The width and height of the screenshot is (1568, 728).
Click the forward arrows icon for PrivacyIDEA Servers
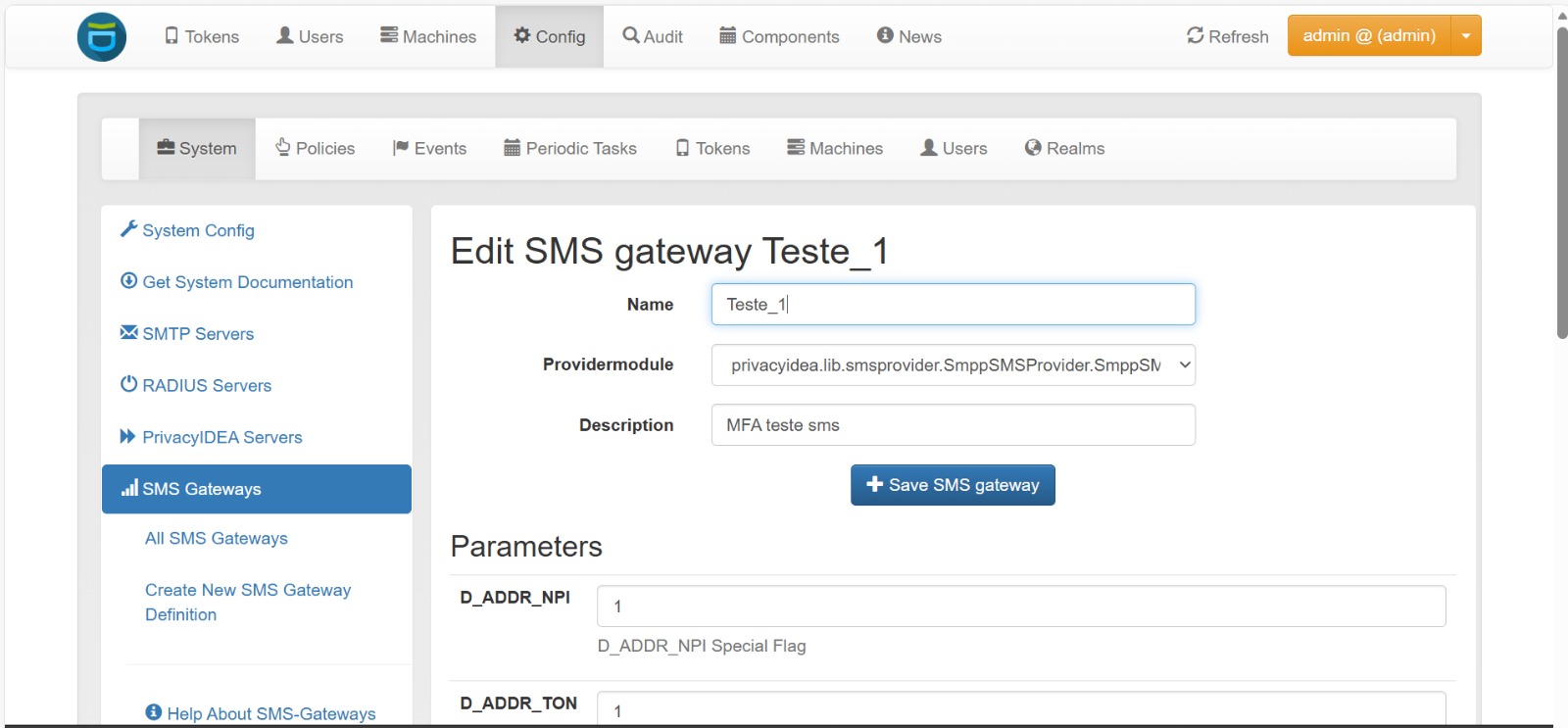(128, 436)
